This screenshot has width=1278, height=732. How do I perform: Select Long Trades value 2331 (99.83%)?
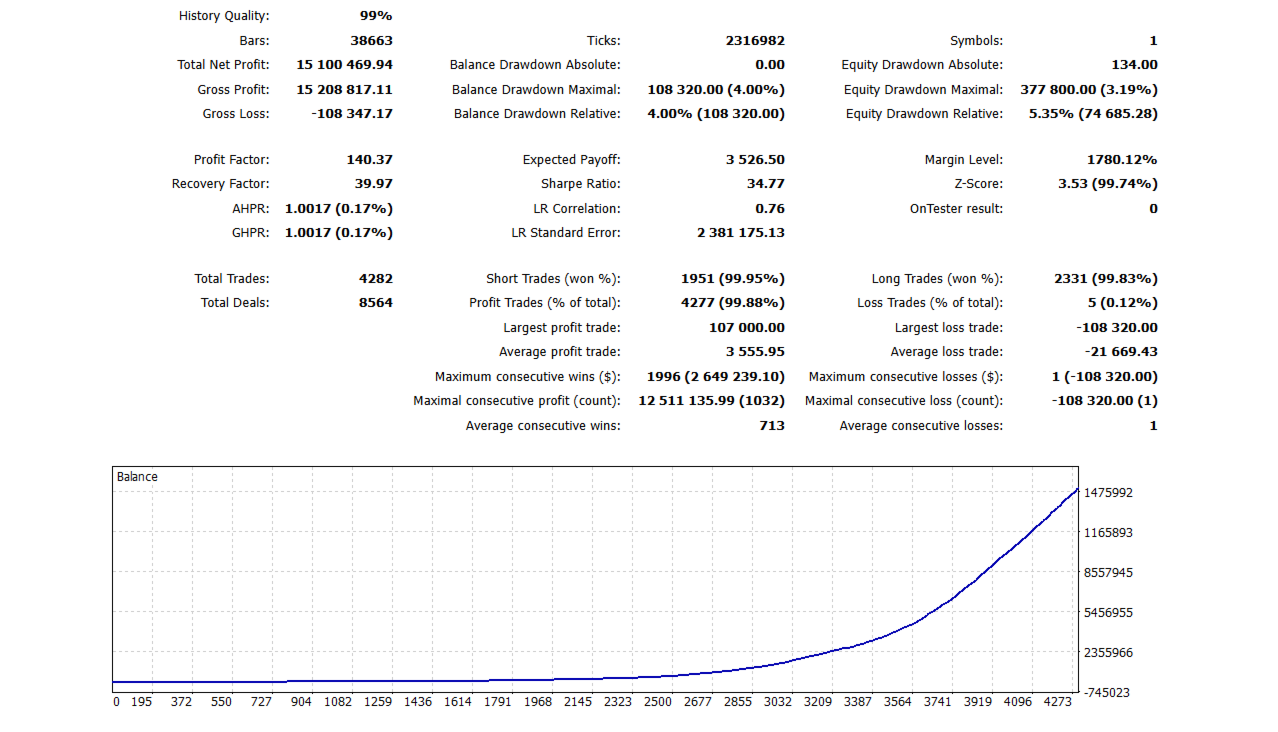pyautogui.click(x=1106, y=279)
